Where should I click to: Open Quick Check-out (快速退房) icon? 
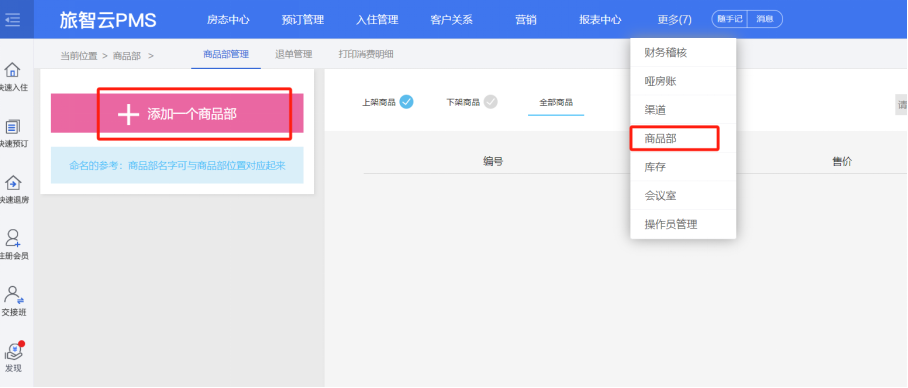click(x=13, y=183)
